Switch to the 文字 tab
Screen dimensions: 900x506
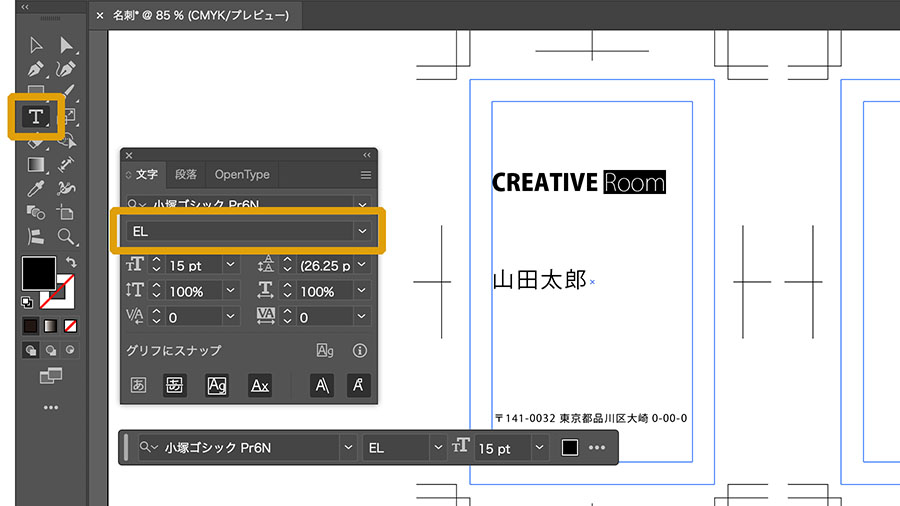click(146, 174)
